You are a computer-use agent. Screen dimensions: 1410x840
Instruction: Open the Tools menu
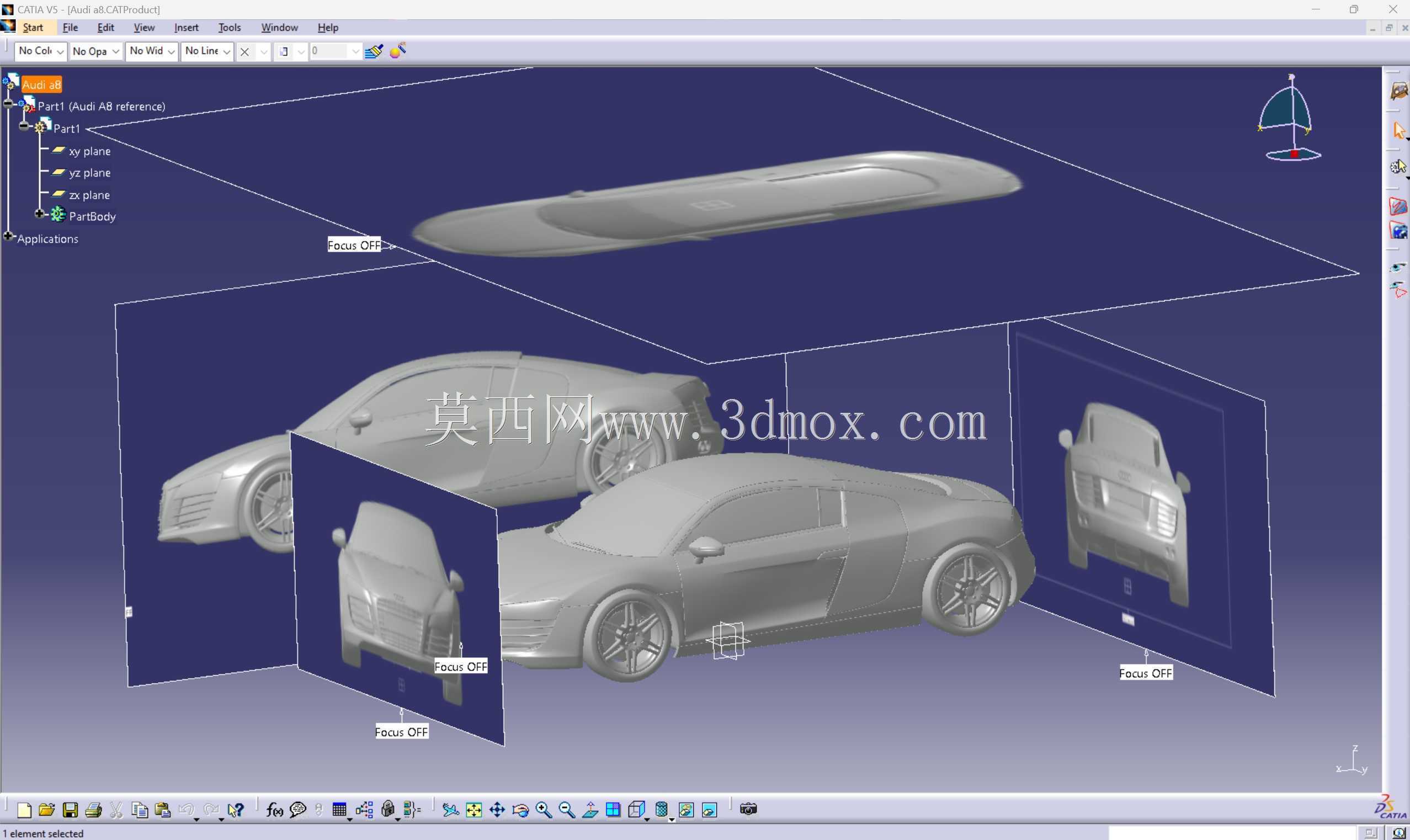[229, 27]
